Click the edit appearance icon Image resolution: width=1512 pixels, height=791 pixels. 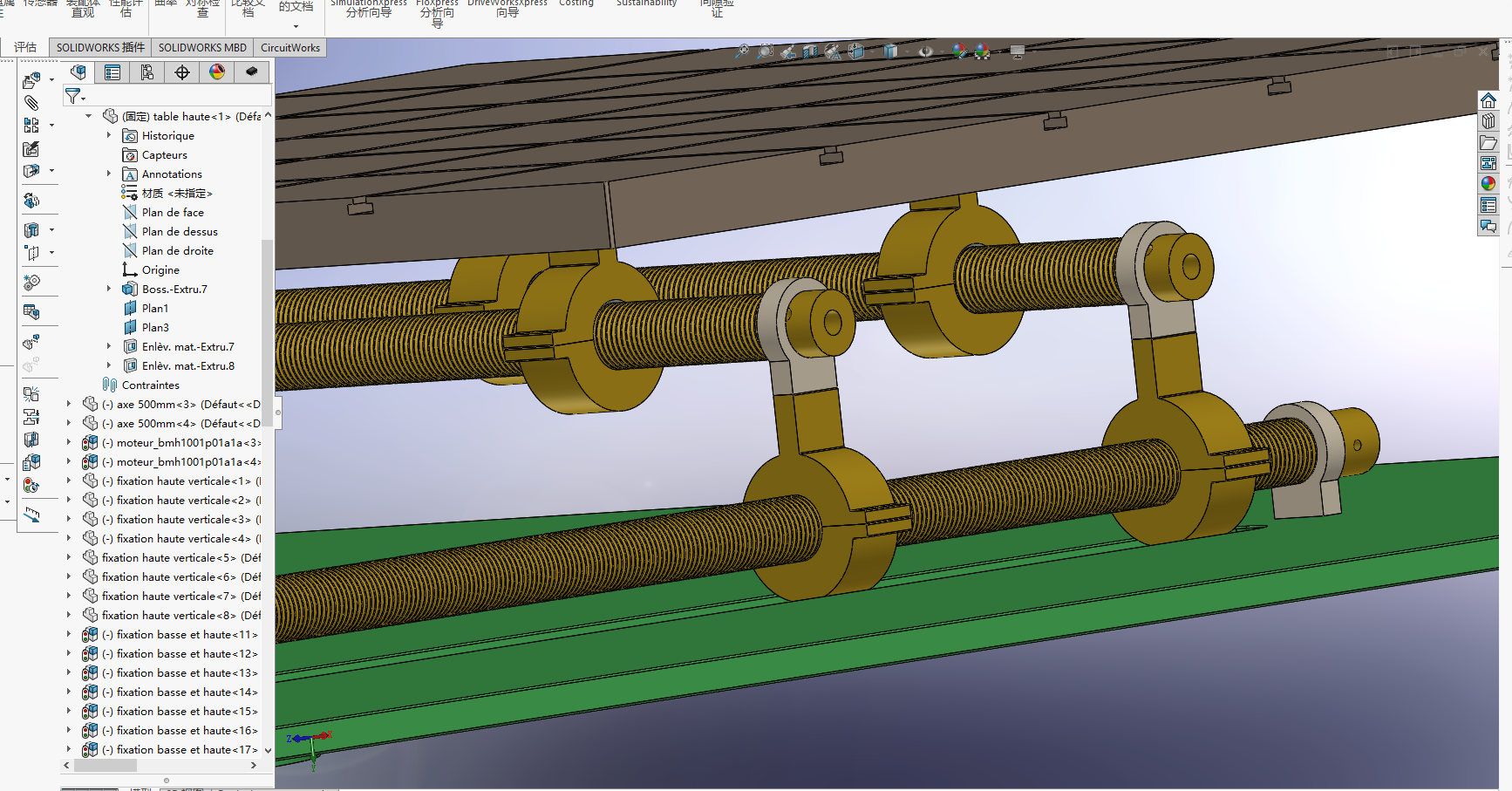point(959,51)
